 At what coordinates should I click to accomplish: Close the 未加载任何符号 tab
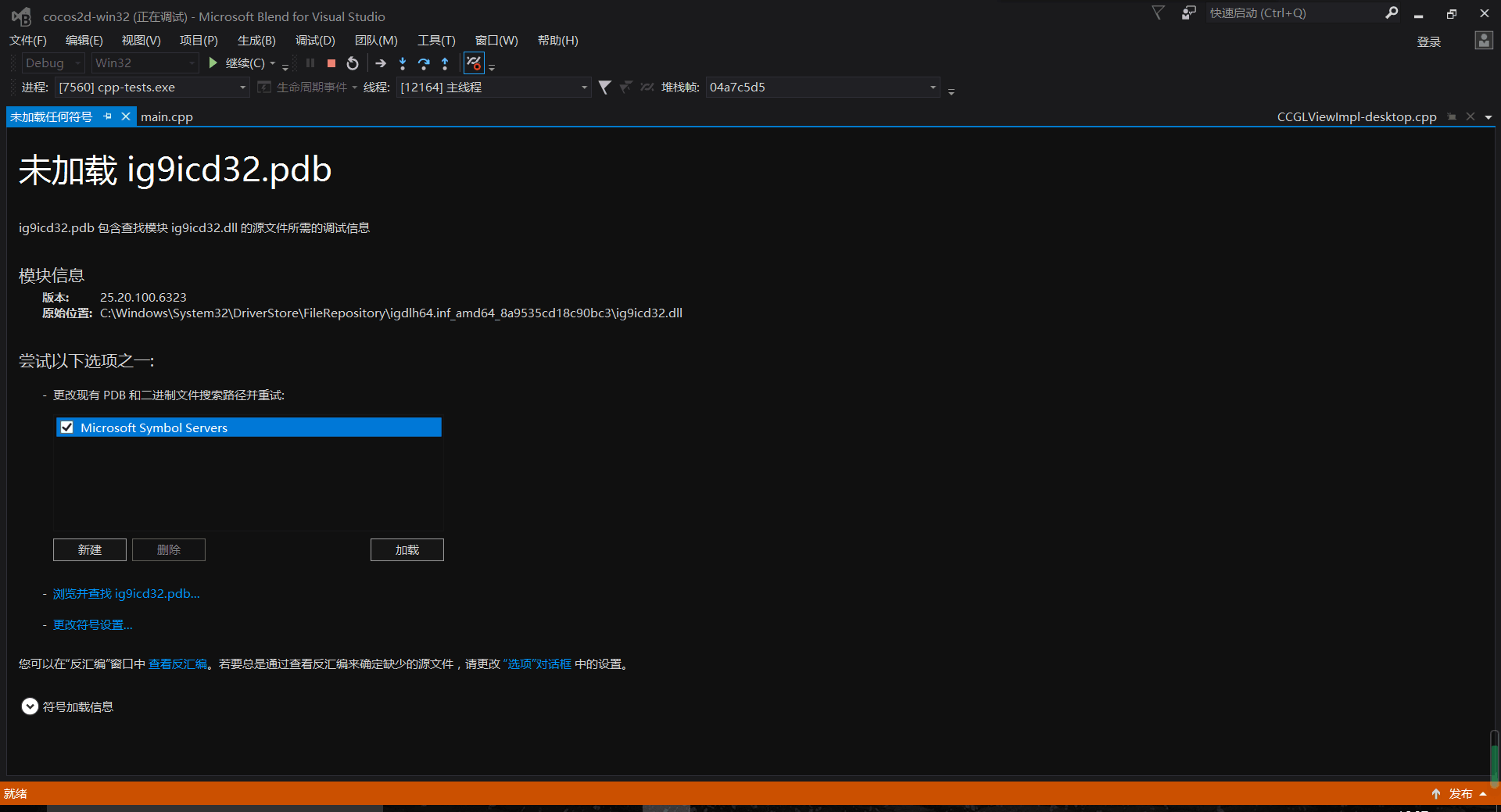click(126, 116)
